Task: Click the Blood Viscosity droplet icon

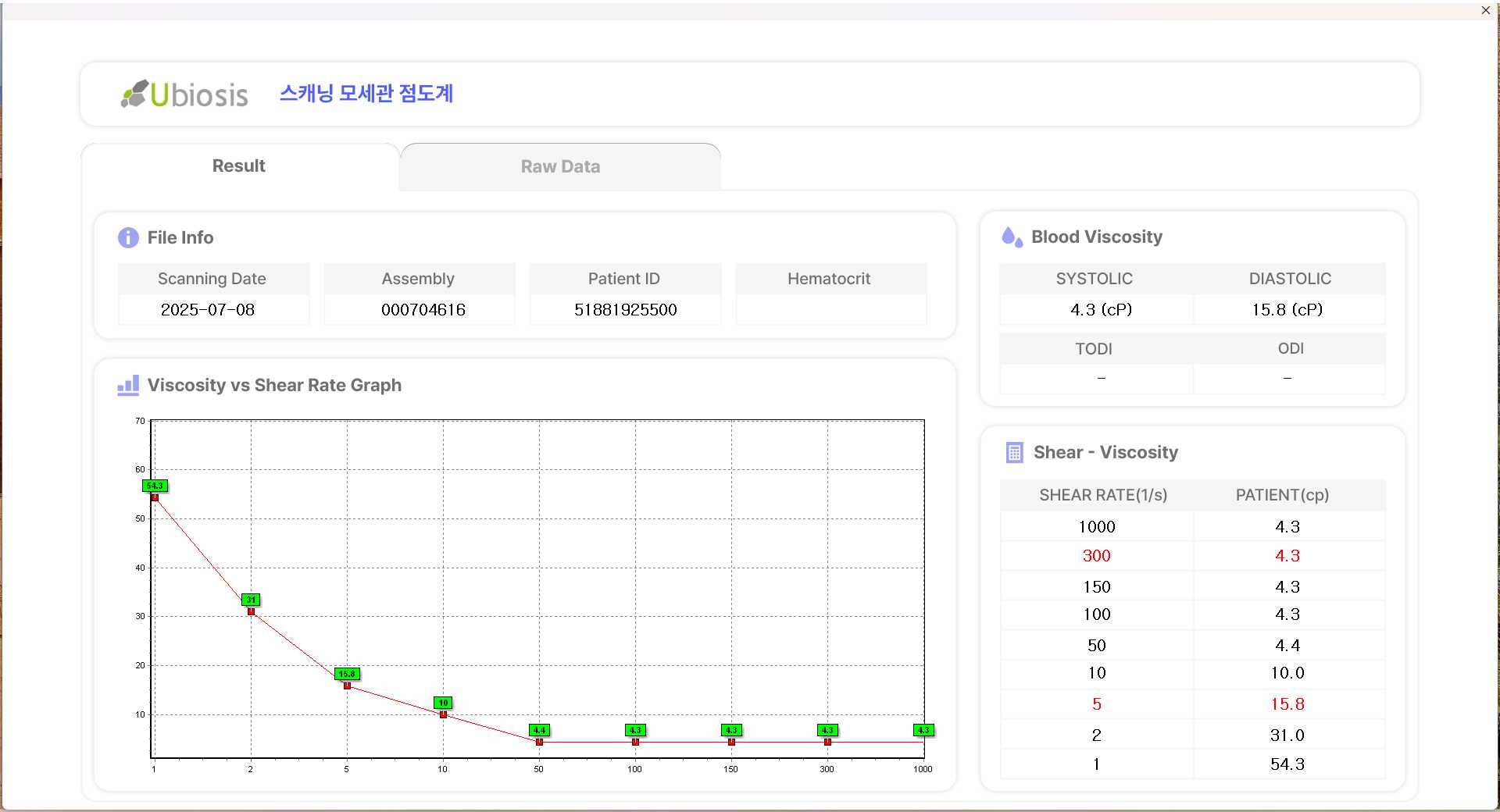Action: pyautogui.click(x=1012, y=237)
